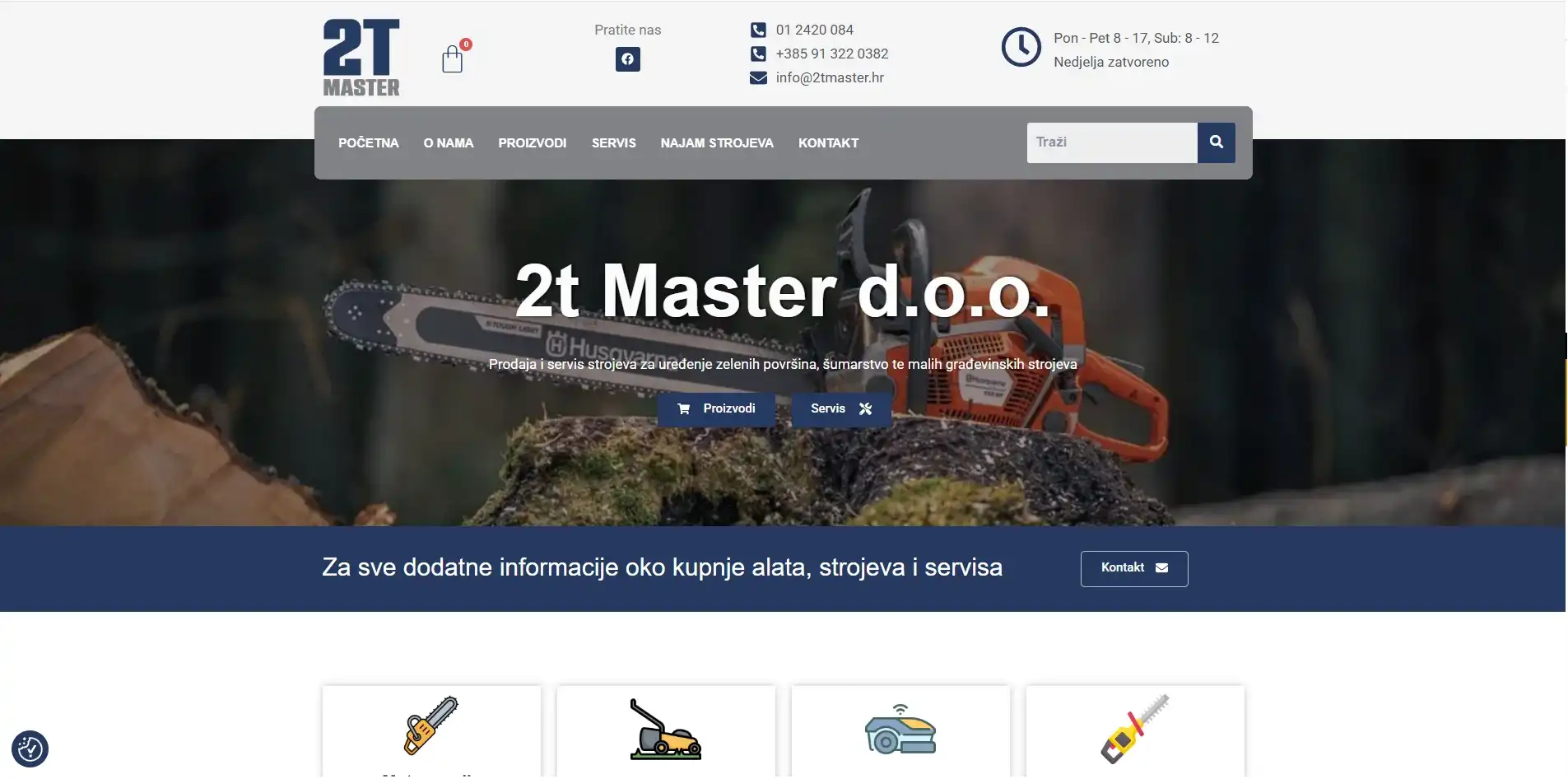
Task: Click the search magnifier icon
Action: pyautogui.click(x=1217, y=142)
